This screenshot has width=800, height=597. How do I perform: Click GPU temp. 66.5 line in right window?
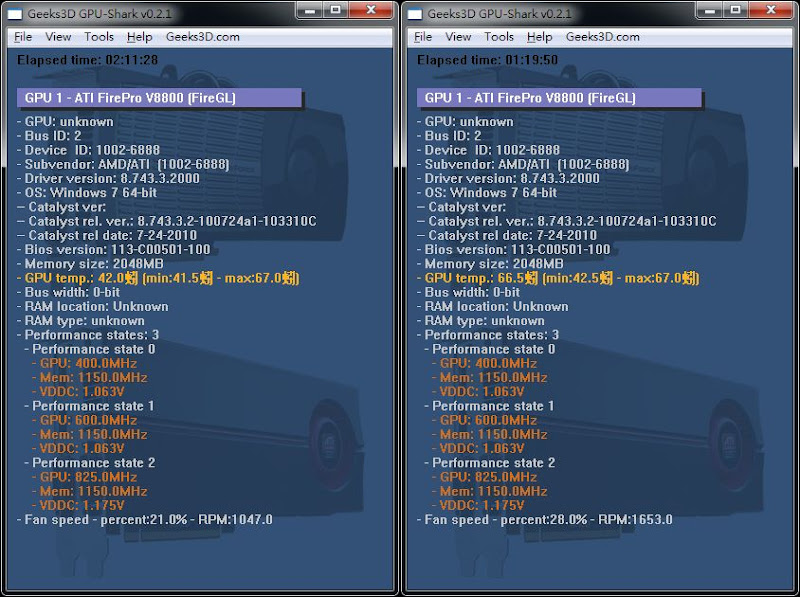558,278
